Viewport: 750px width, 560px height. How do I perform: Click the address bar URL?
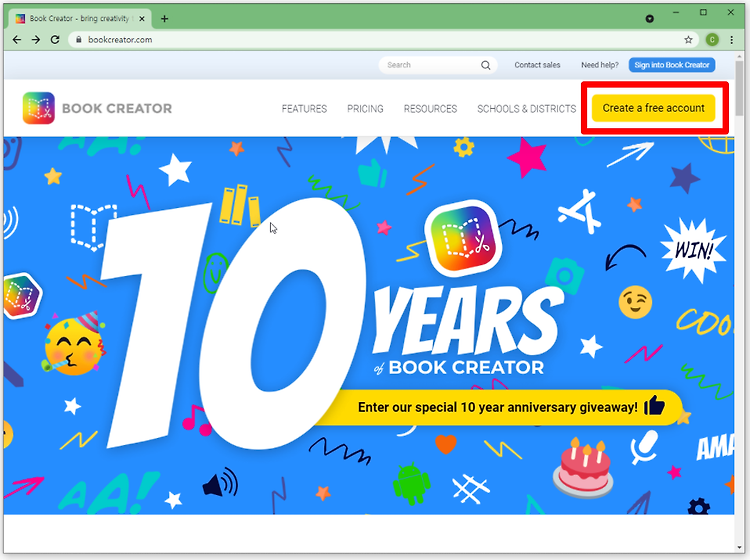tap(120, 40)
